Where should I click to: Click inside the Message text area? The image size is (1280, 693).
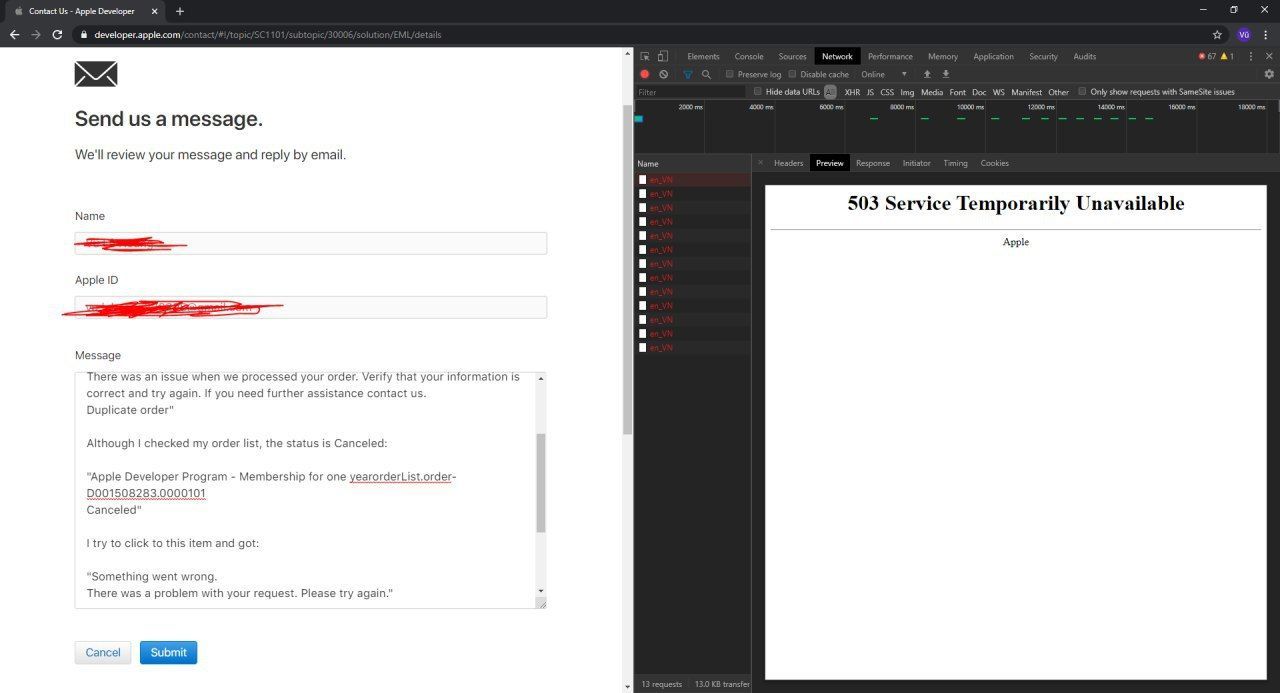[x=305, y=490]
